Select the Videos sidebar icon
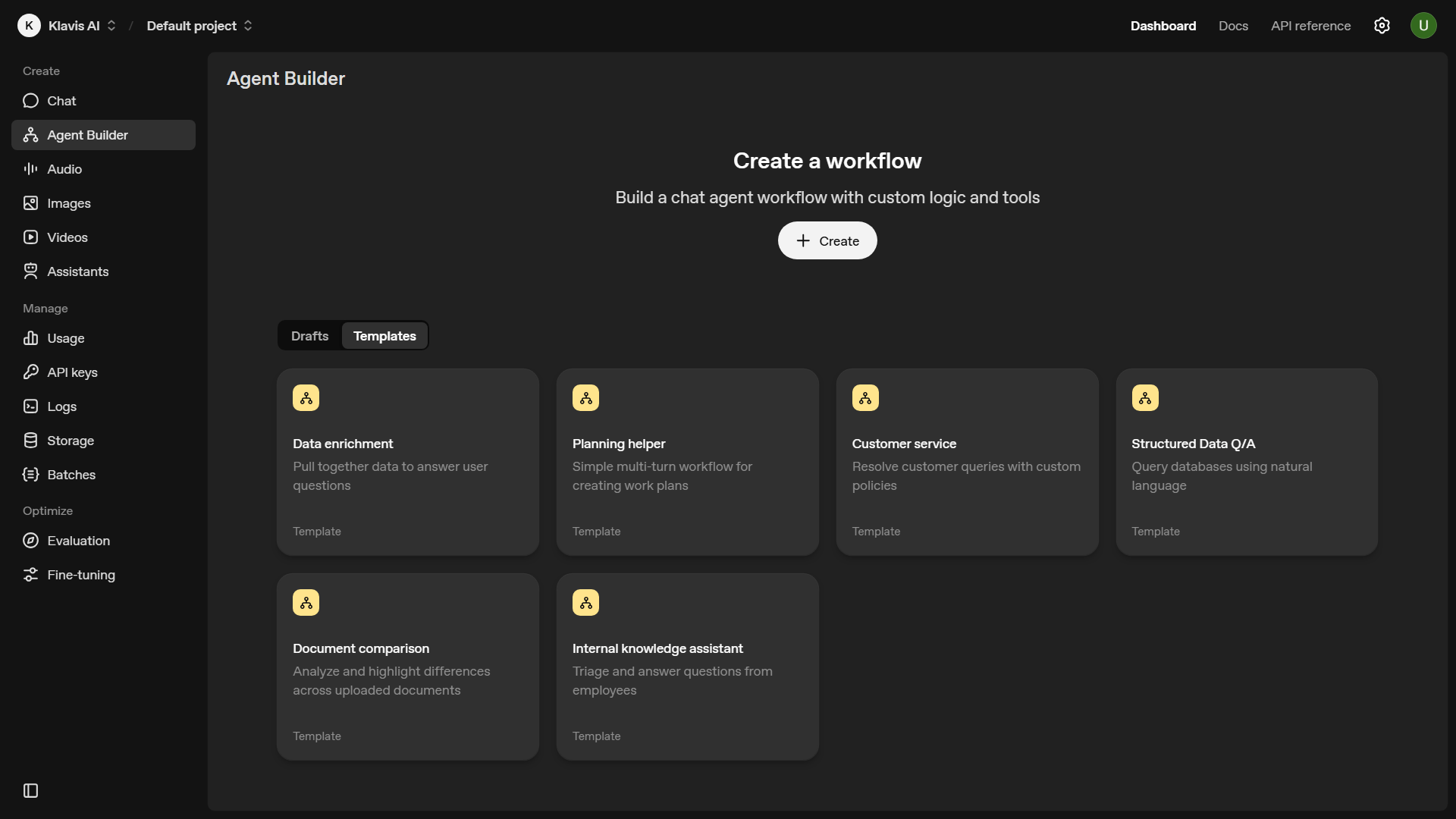The image size is (1456, 819). coord(30,237)
